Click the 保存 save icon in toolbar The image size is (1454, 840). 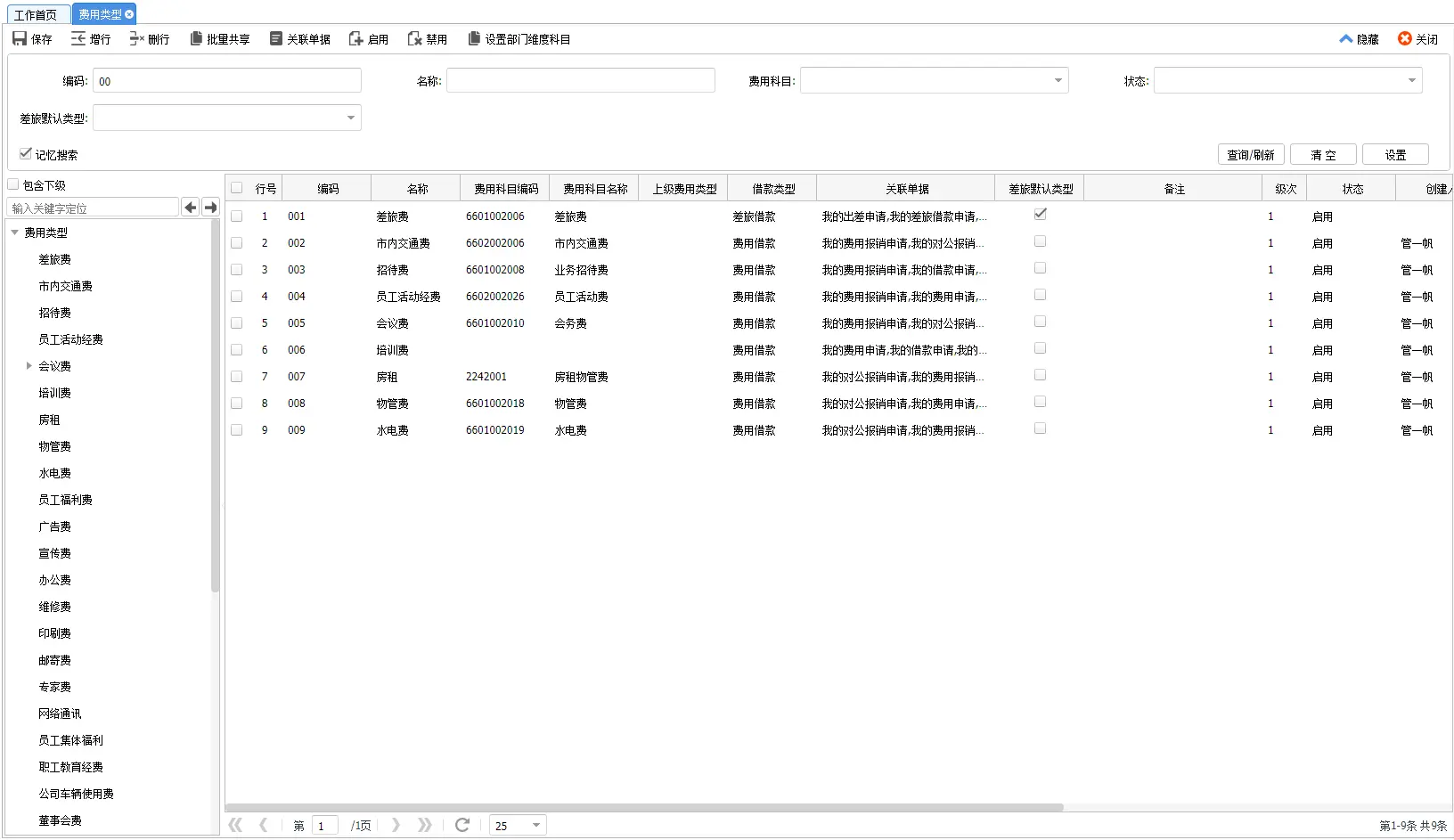pyautogui.click(x=20, y=38)
